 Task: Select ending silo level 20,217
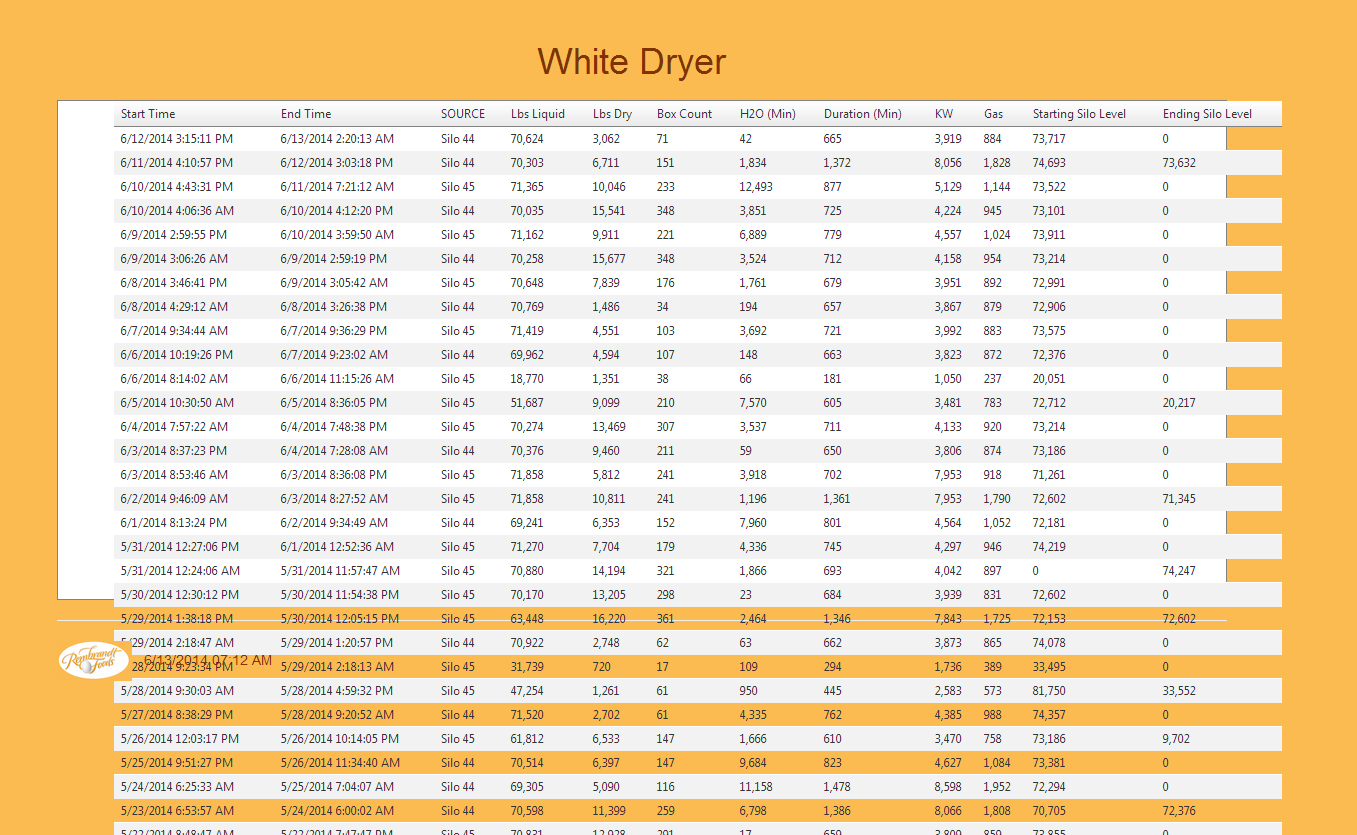click(x=1179, y=403)
